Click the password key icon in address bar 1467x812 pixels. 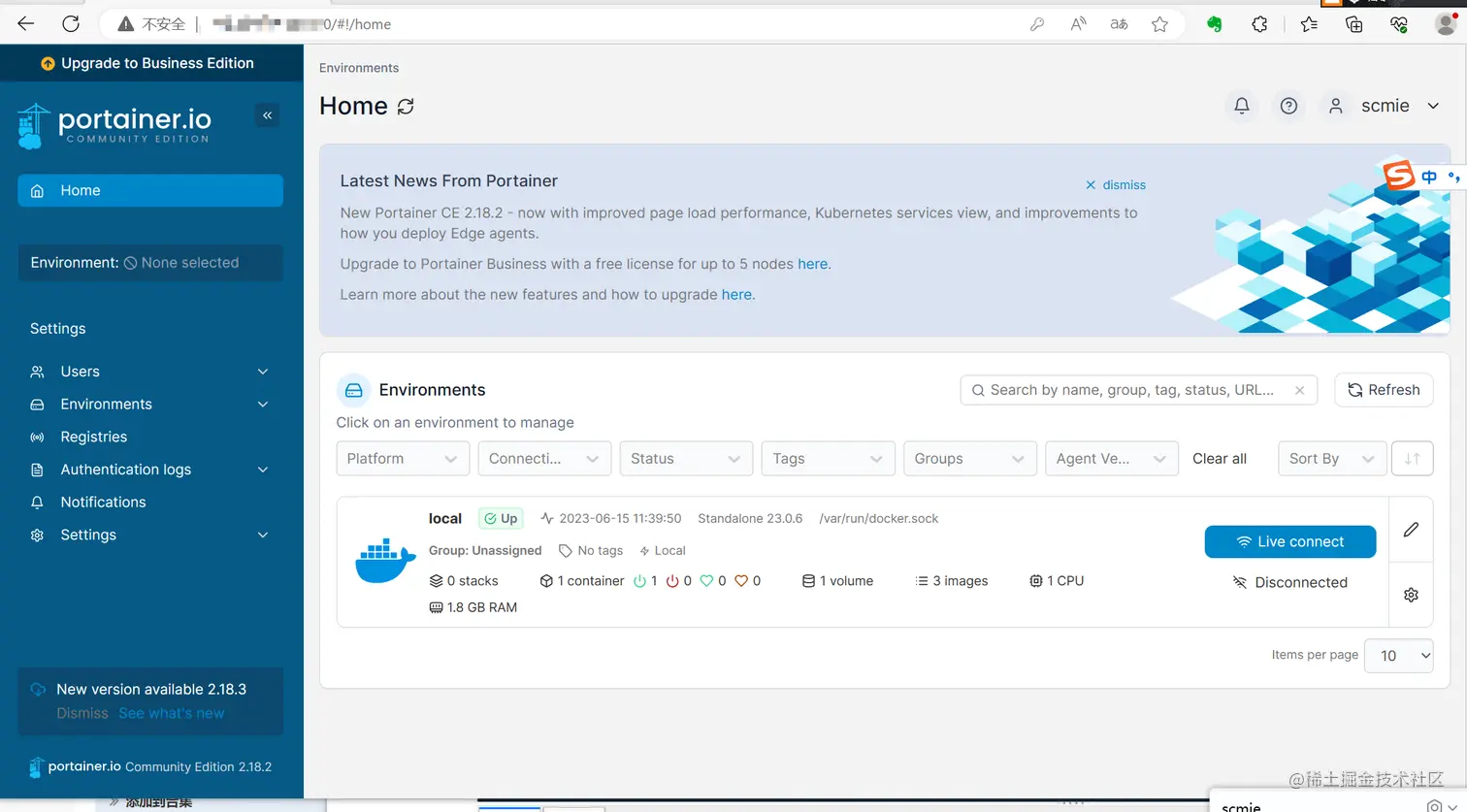[1037, 24]
